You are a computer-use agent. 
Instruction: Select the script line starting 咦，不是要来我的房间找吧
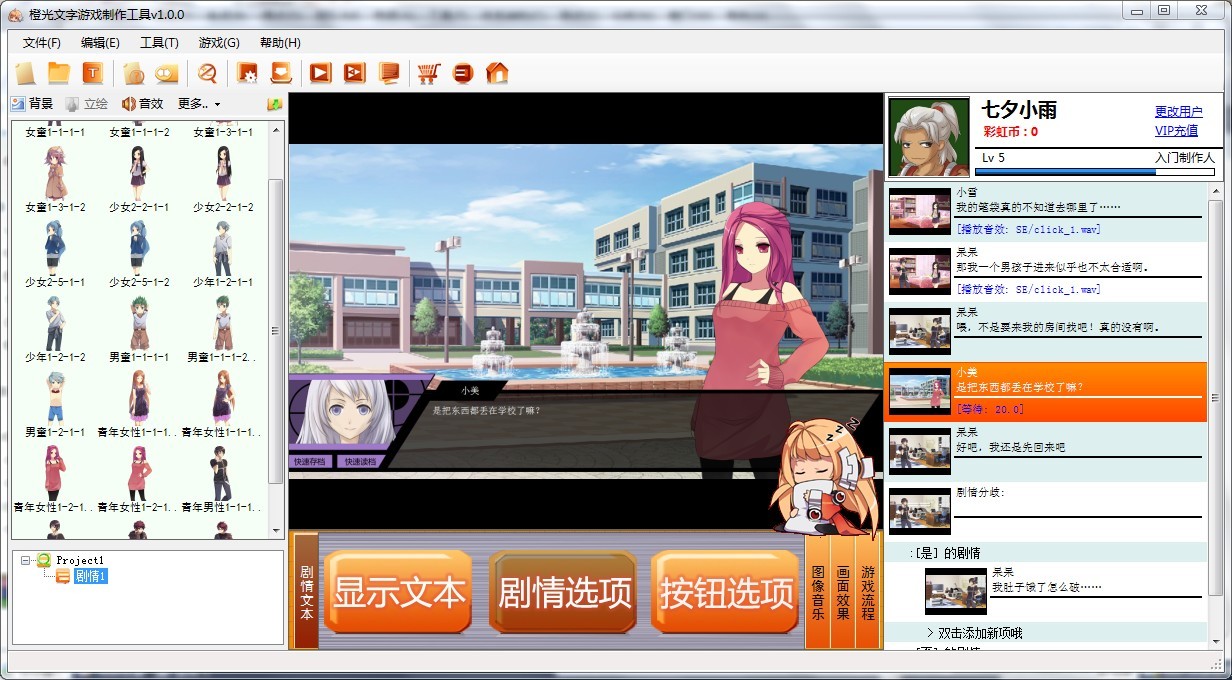pyautogui.click(x=1046, y=331)
